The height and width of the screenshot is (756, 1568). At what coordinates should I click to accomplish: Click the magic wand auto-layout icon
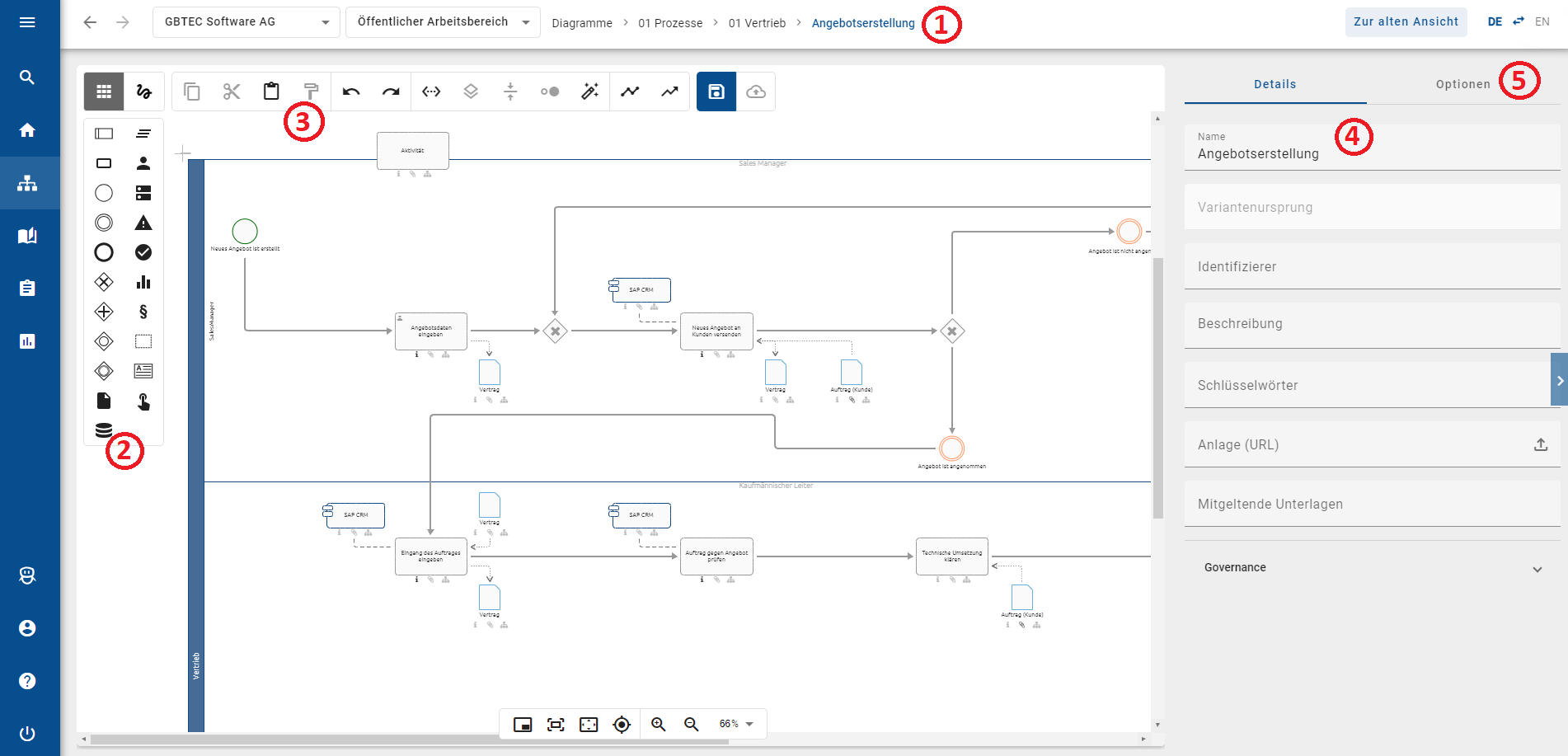click(x=589, y=92)
